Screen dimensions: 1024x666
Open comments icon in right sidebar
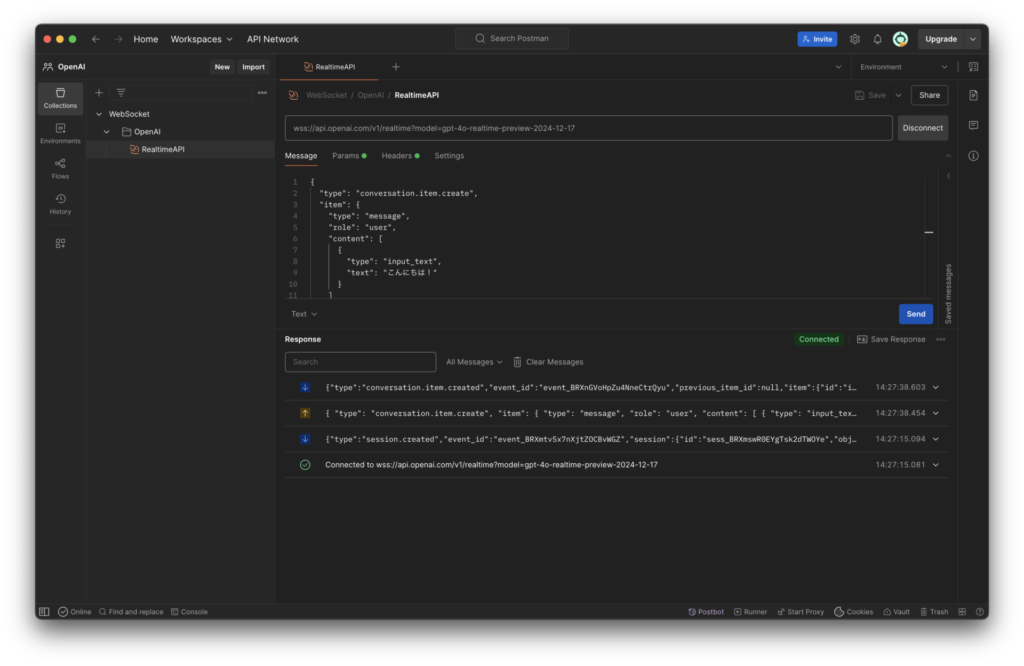click(973, 125)
